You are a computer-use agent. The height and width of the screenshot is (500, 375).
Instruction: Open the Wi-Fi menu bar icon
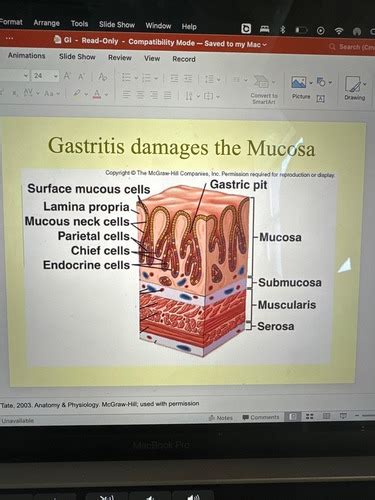click(339, 31)
